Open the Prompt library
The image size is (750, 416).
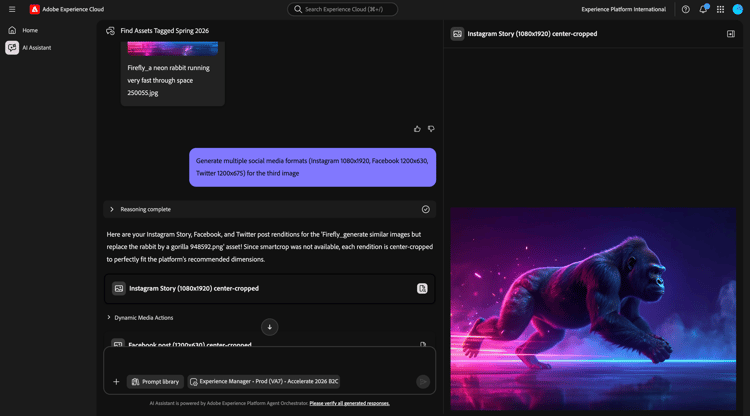[155, 382]
